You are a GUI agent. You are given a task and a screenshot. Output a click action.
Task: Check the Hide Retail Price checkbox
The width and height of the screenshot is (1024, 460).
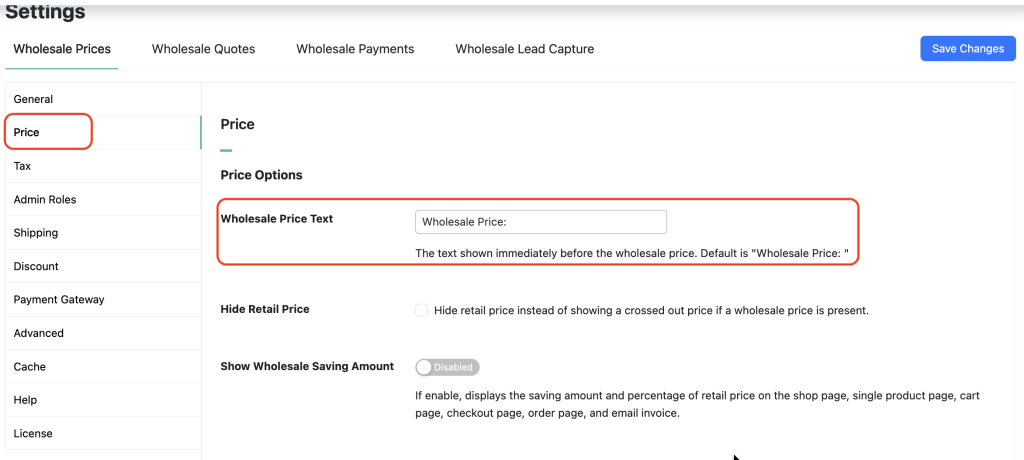pos(421,310)
